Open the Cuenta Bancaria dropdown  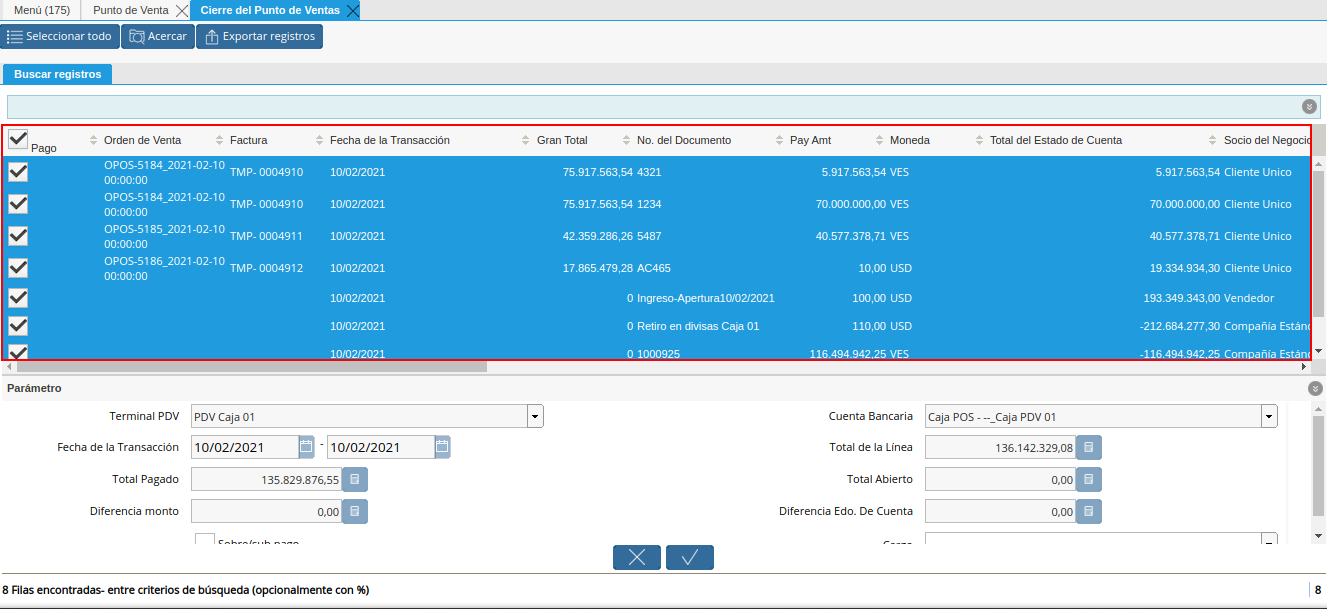[x=1269, y=416]
